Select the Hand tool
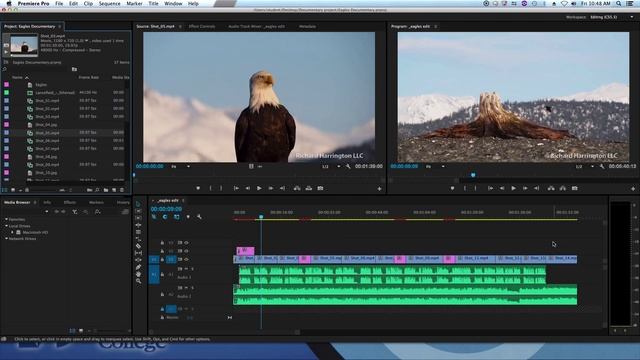The height and width of the screenshot is (360, 640). (x=138, y=274)
